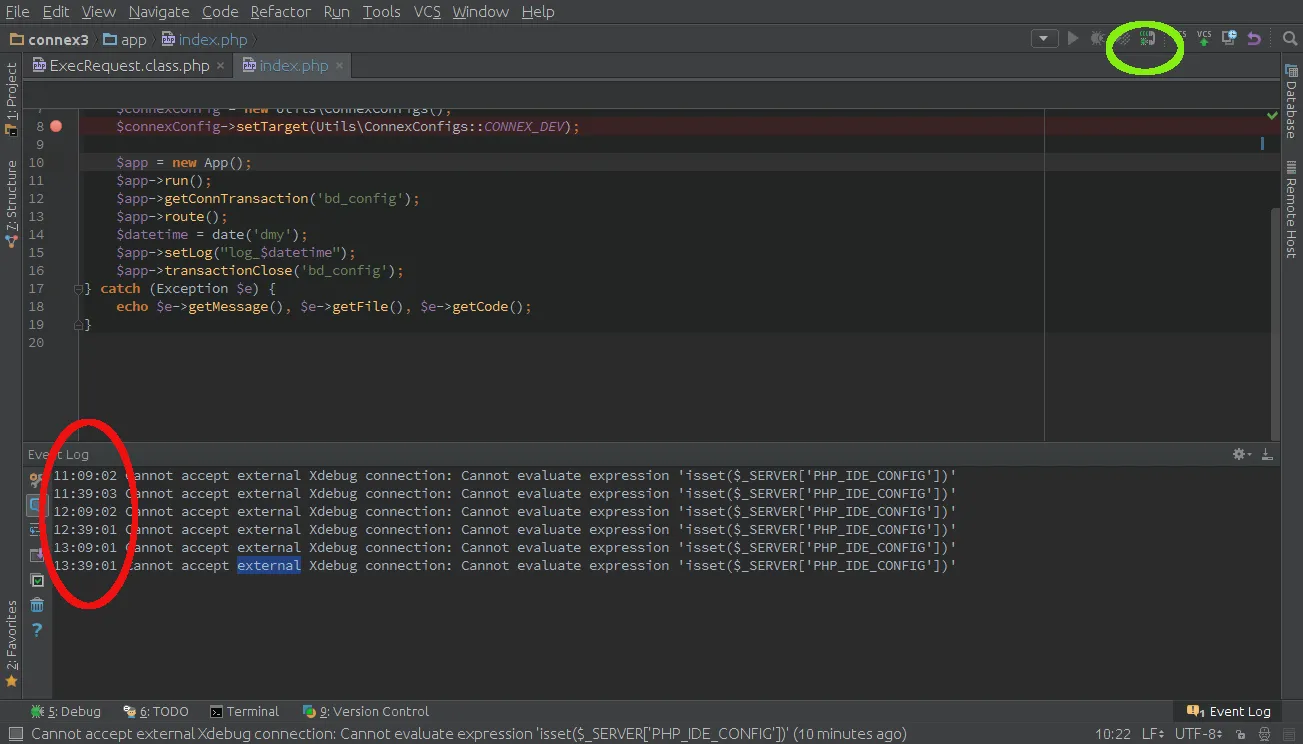Change UTF-8 file encoding
Viewport: 1303px width, 744px height.
tap(1199, 735)
